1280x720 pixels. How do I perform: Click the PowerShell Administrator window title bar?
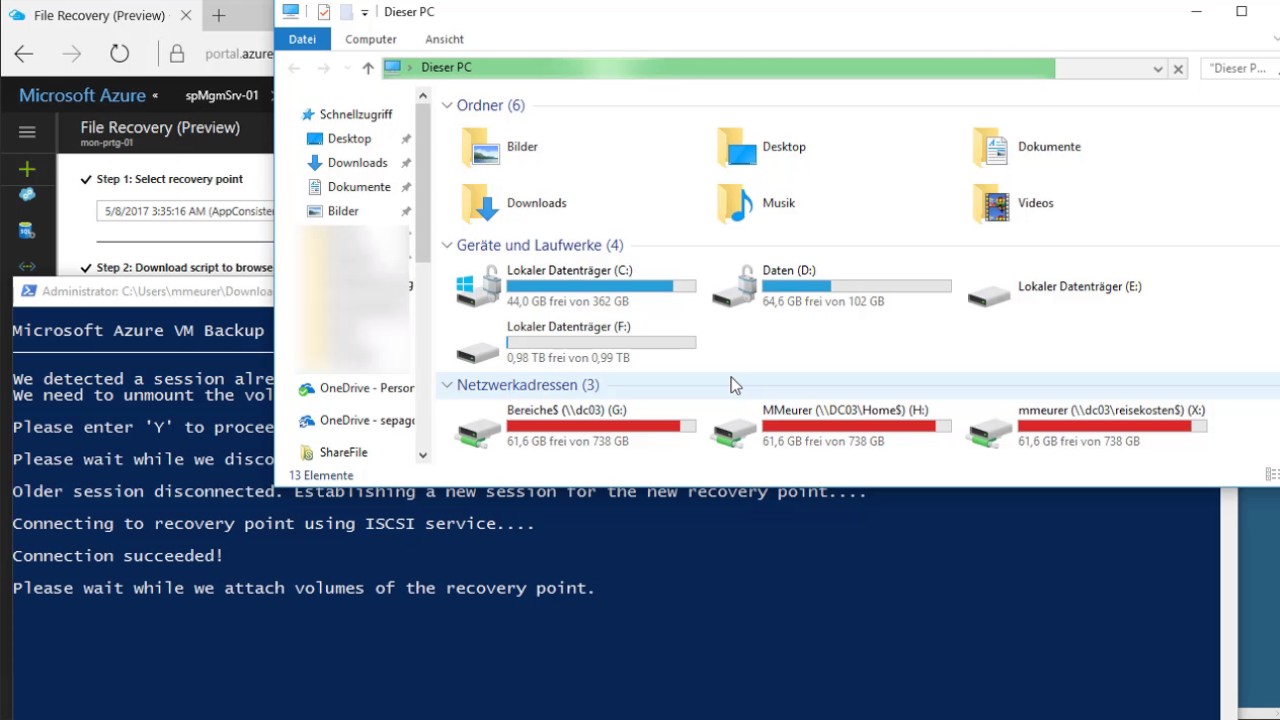(x=143, y=291)
